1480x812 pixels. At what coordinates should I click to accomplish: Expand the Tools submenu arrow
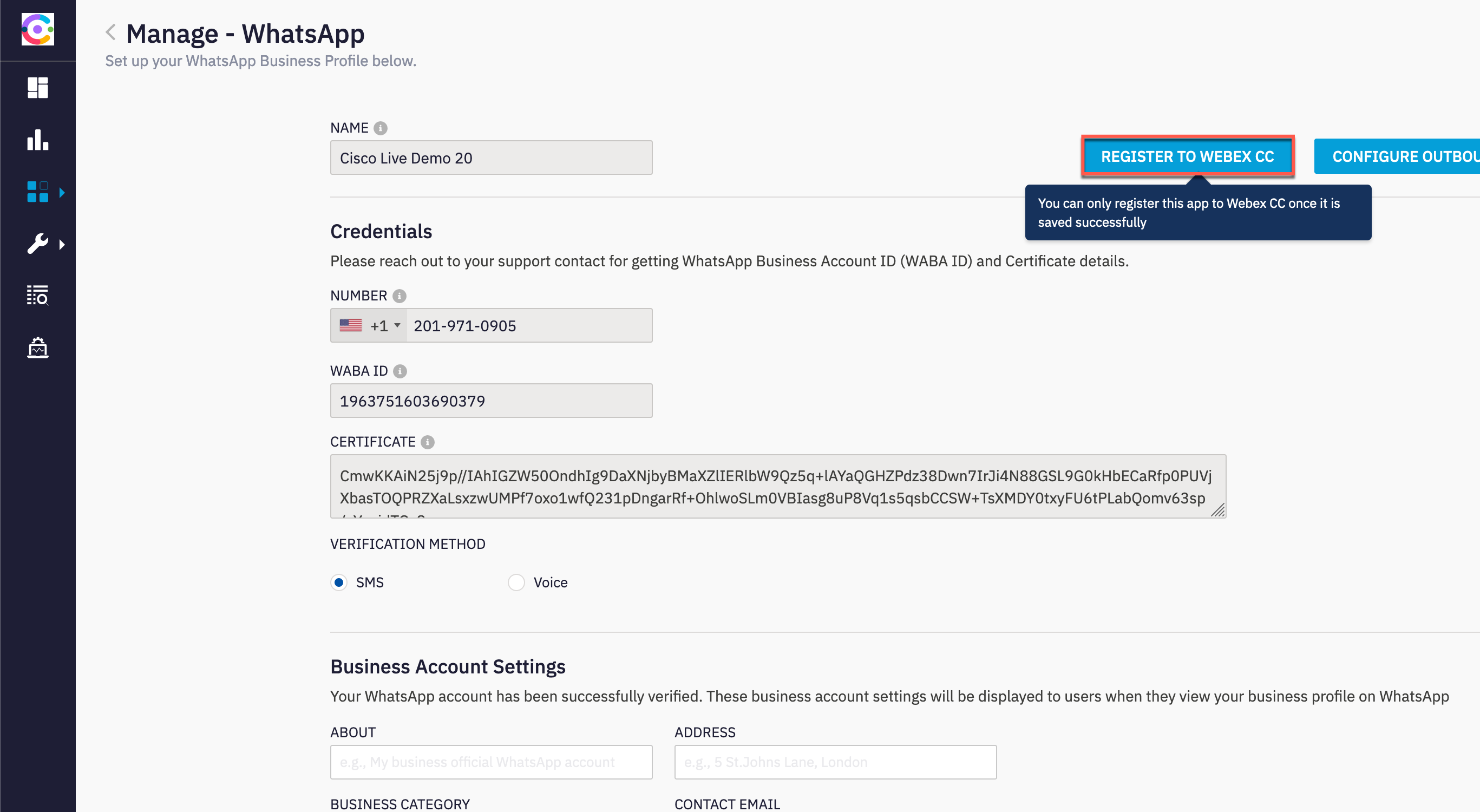click(x=62, y=244)
